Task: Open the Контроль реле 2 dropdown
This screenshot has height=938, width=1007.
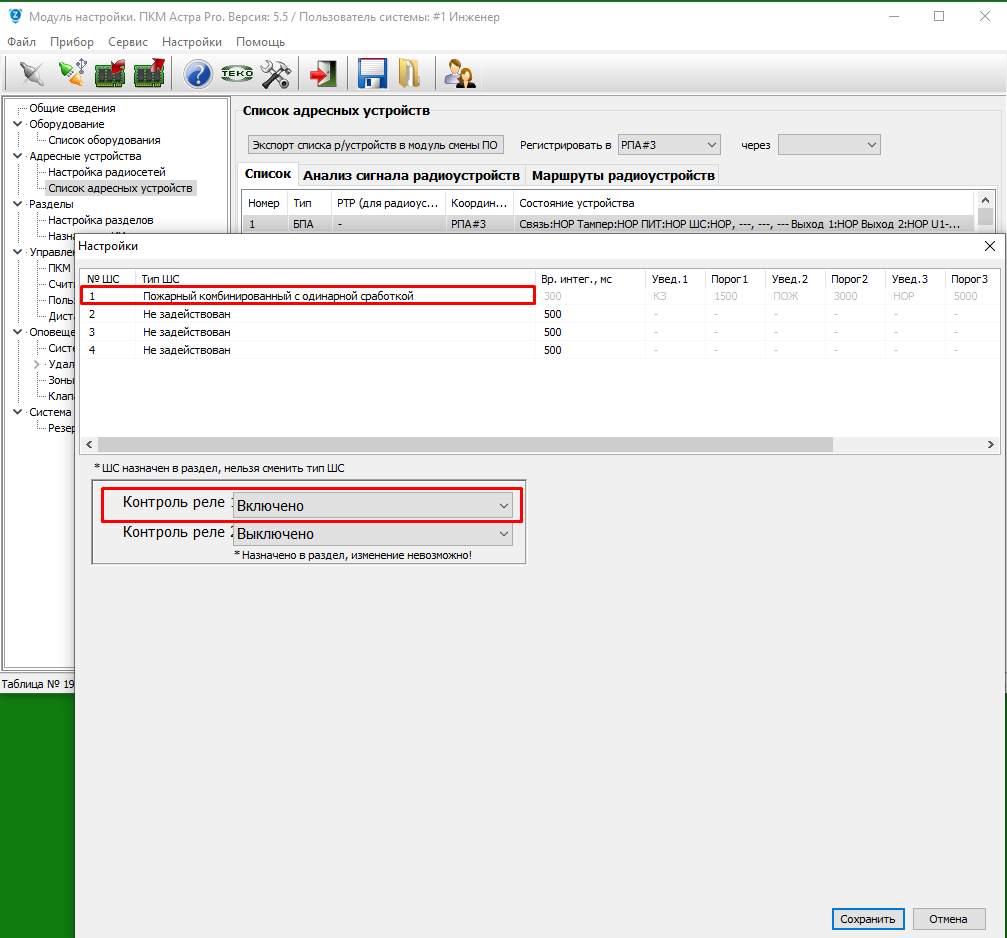Action: coord(372,534)
